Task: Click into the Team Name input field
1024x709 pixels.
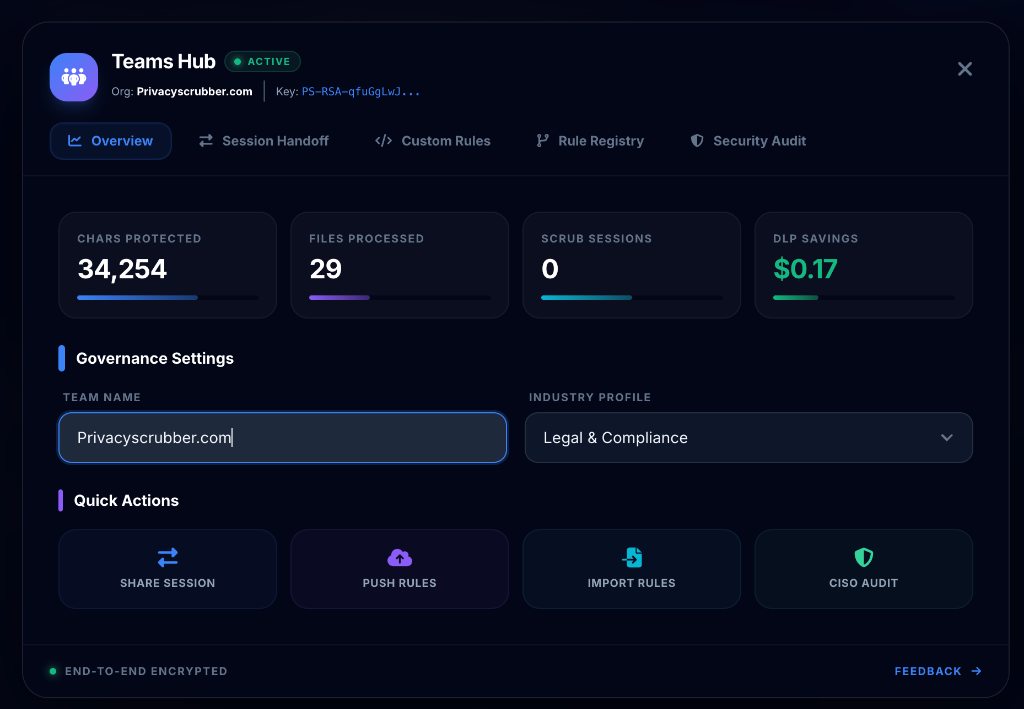Action: [283, 437]
